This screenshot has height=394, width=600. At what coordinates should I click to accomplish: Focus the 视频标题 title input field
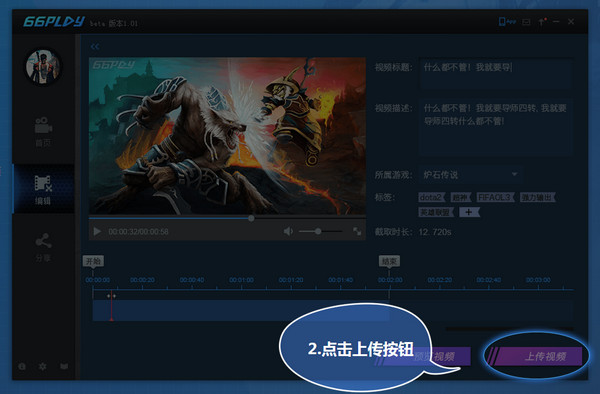tap(496, 73)
